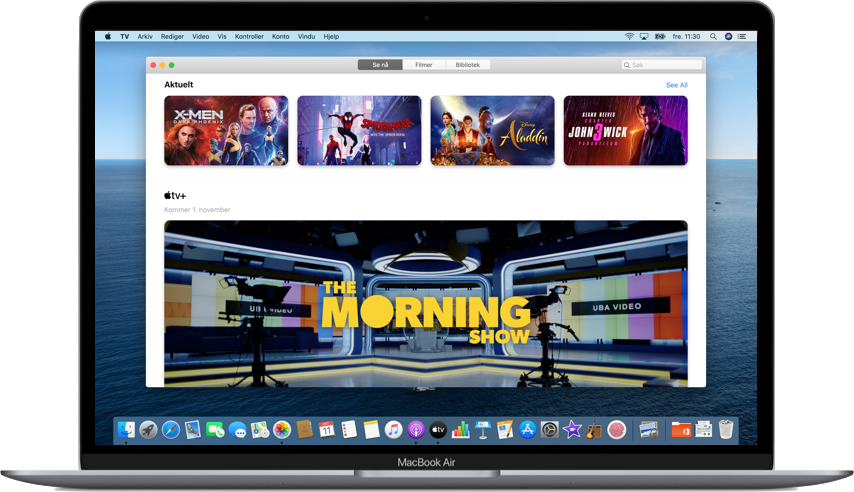Image resolution: width=854 pixels, height=492 pixels.
Task: Open the Arkiv menu
Action: coord(145,37)
